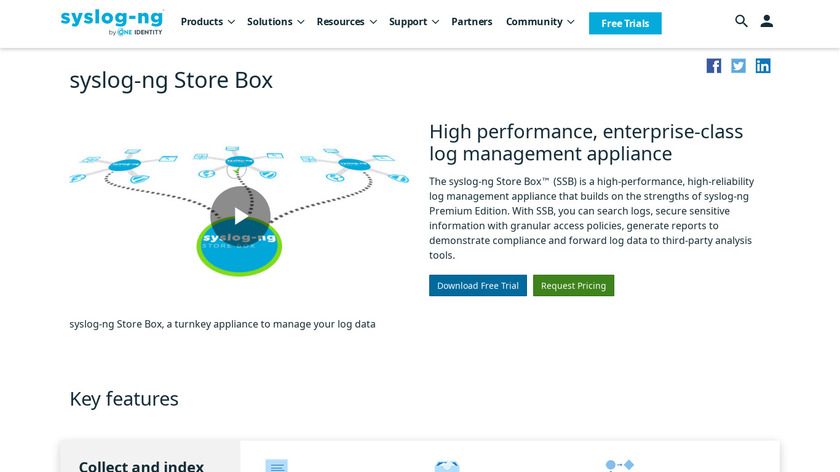Click the green Request Pricing button
Image resolution: width=840 pixels, height=472 pixels.
click(573, 286)
